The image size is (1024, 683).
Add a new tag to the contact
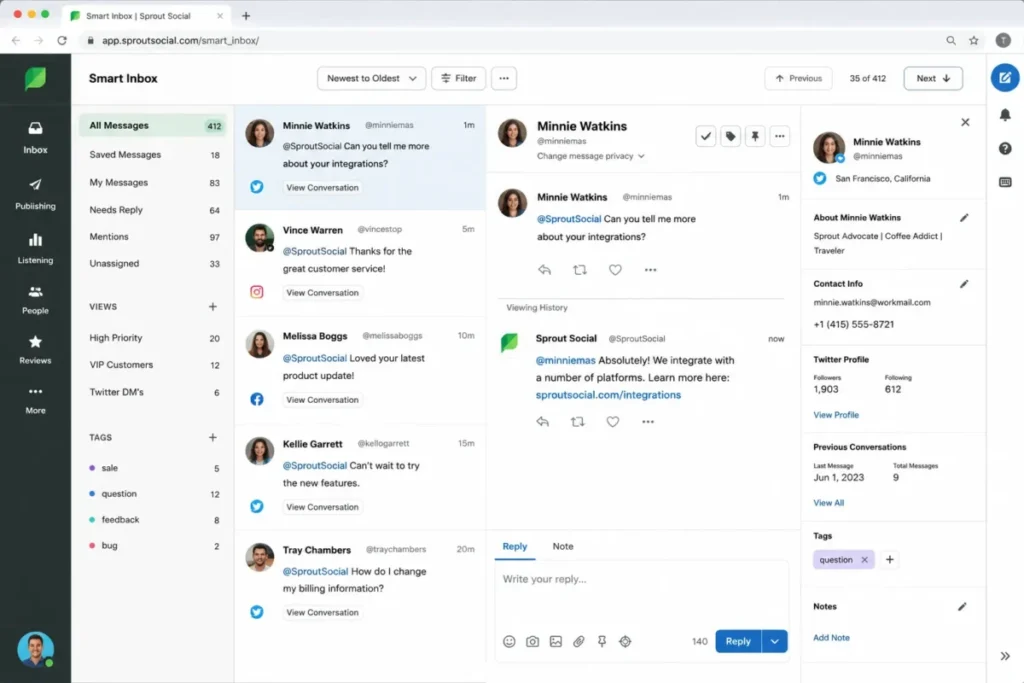[x=889, y=560]
